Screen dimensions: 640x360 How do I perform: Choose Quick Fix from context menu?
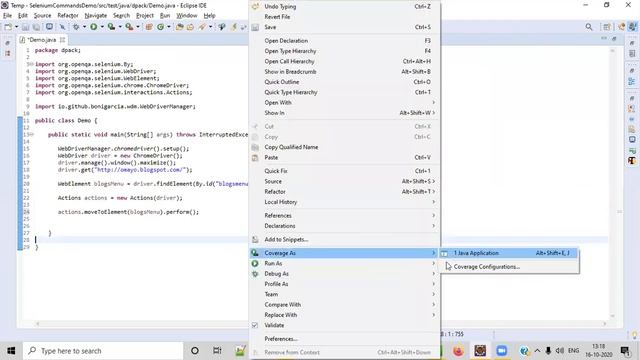(x=345, y=171)
